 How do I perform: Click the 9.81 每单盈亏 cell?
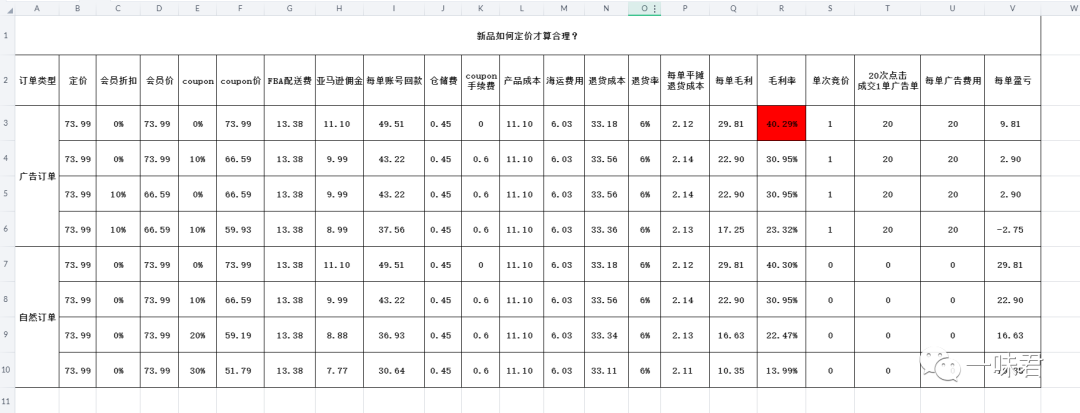tap(1012, 124)
